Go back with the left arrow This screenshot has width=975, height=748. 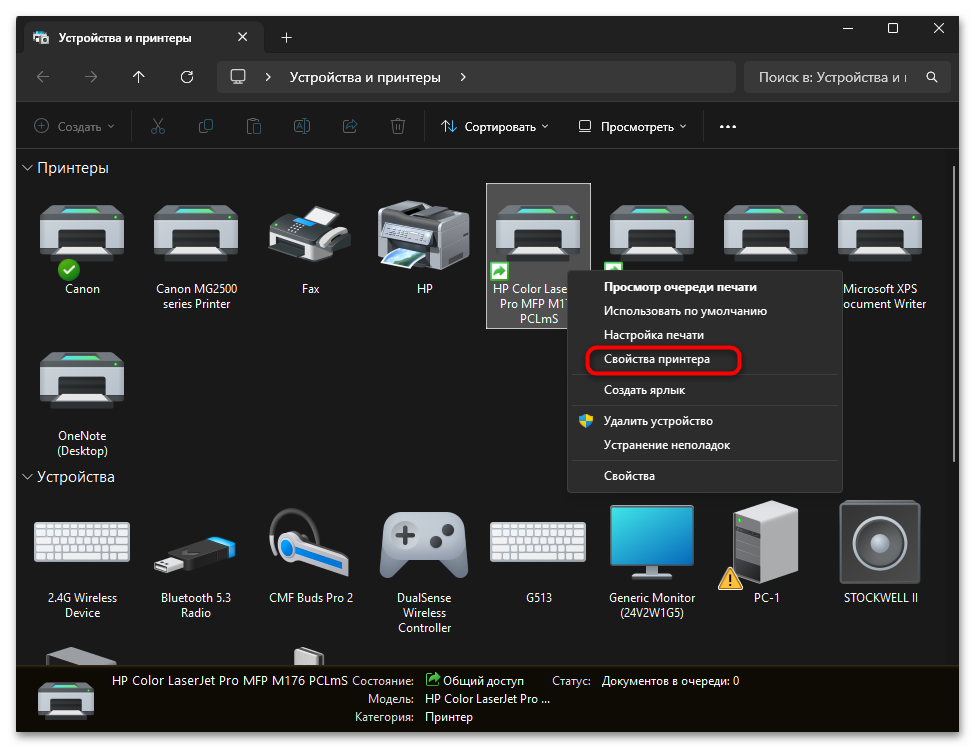tap(43, 77)
